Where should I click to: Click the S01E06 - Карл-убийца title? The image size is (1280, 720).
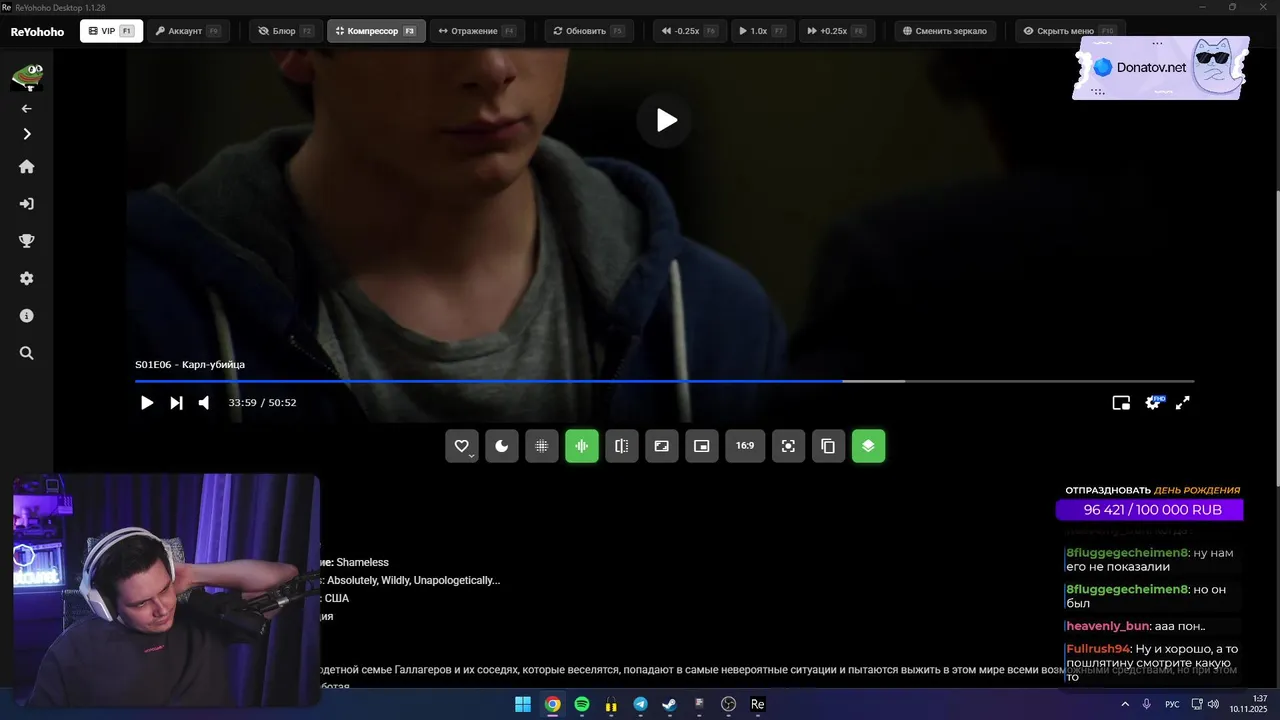point(190,365)
